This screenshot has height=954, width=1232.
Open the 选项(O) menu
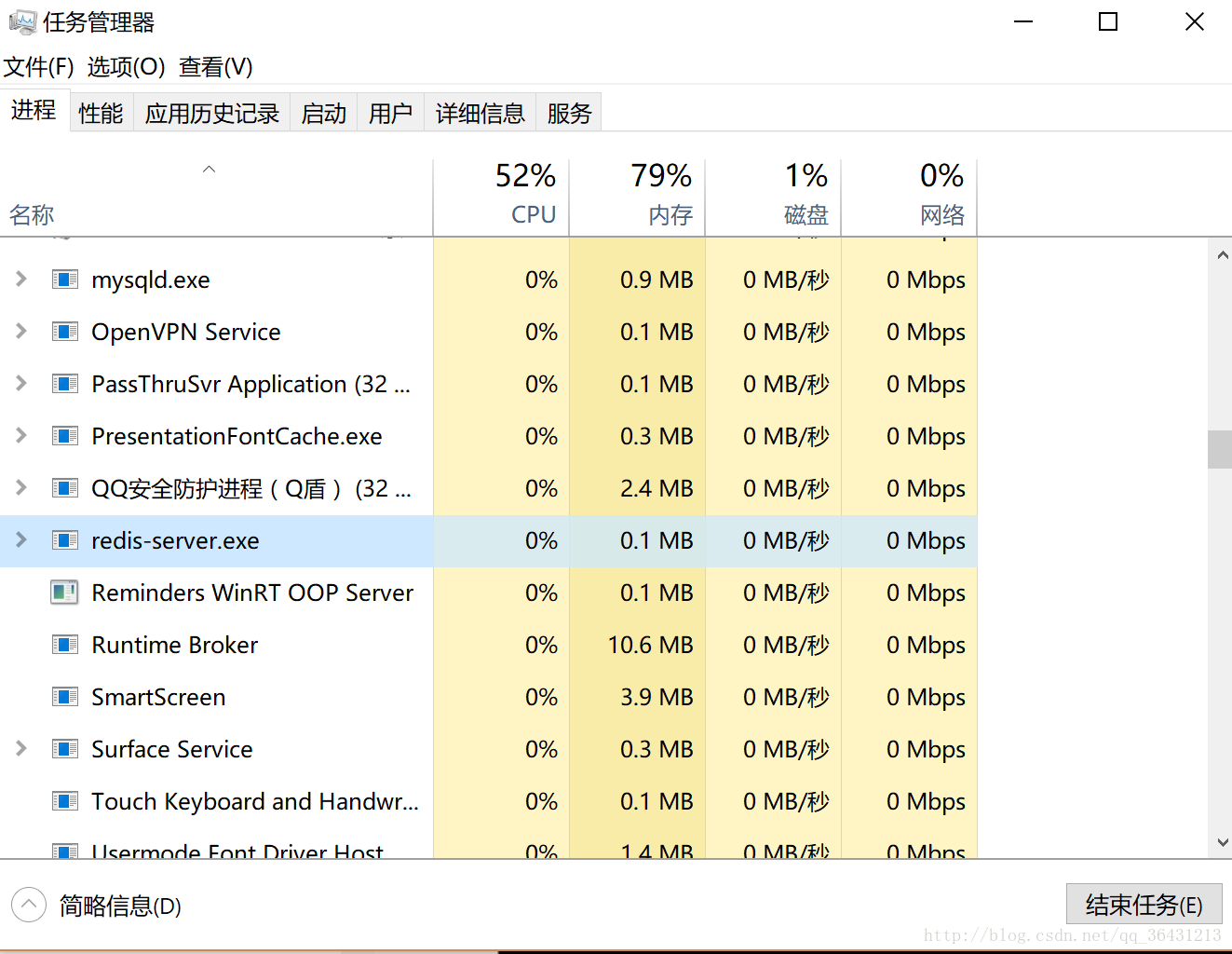click(x=127, y=67)
